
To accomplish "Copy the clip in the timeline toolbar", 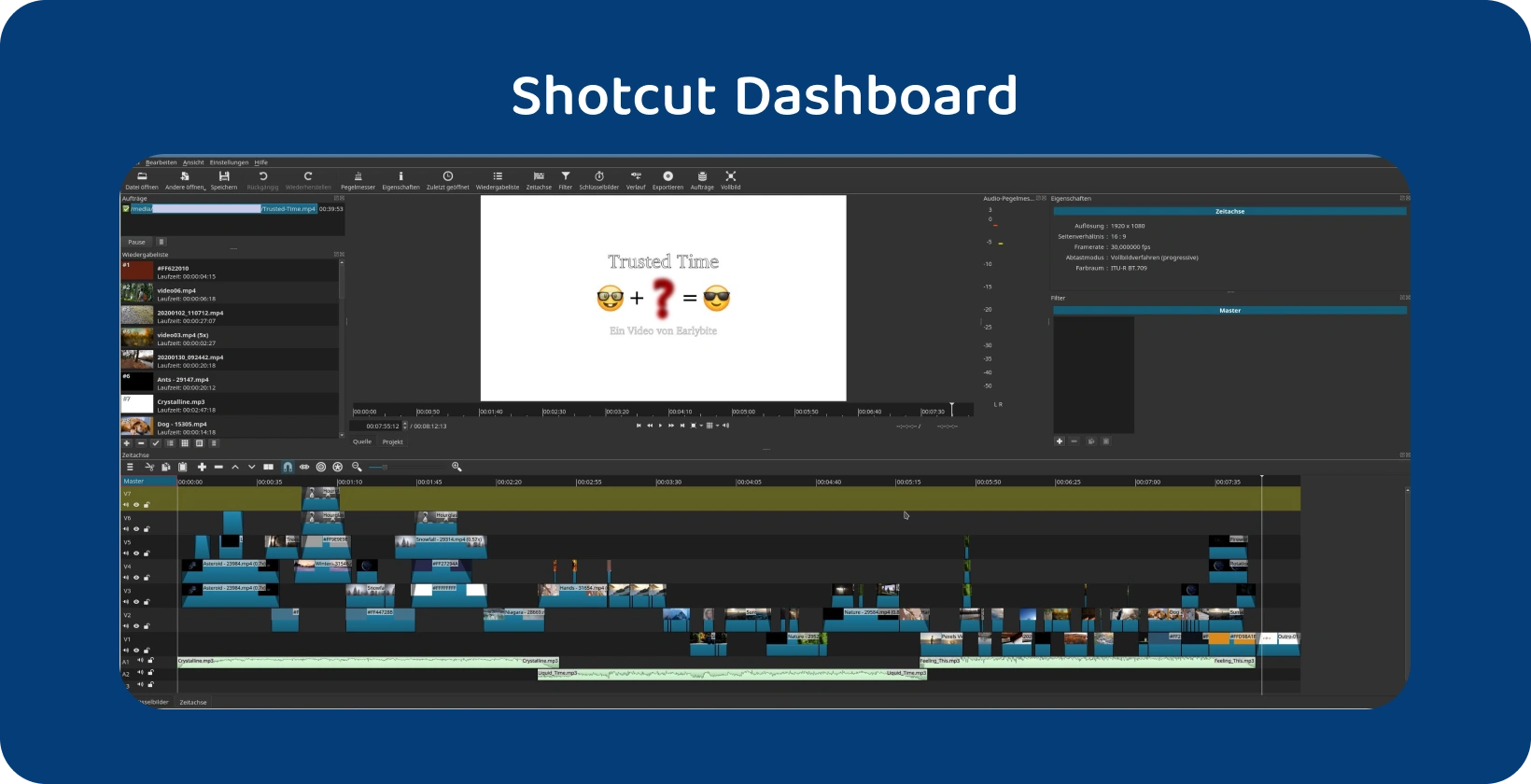I will point(166,467).
